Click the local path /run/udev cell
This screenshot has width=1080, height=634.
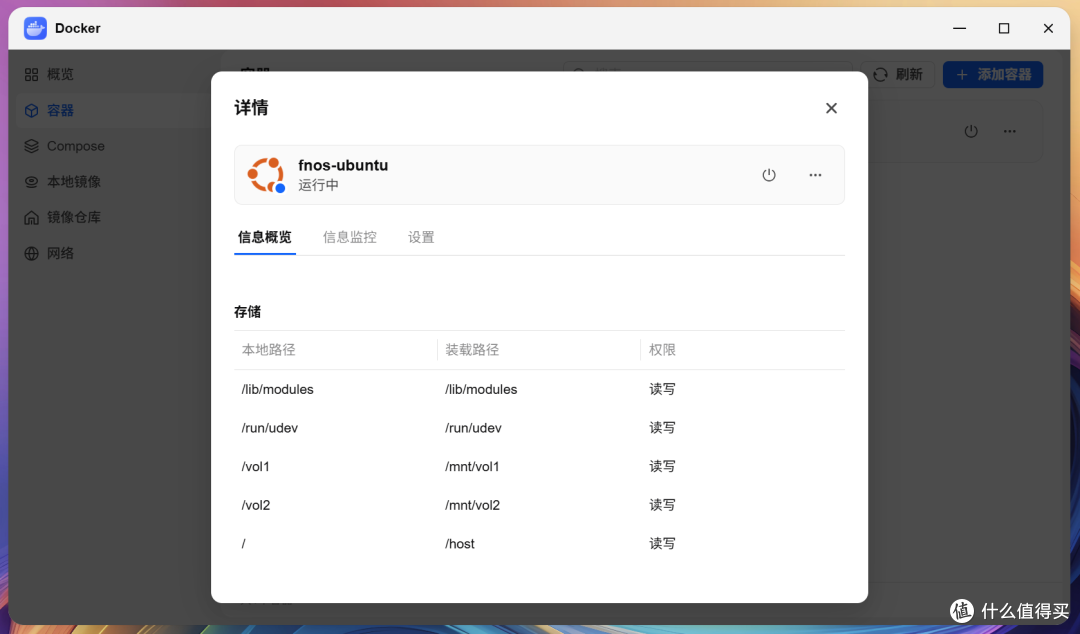pos(269,428)
